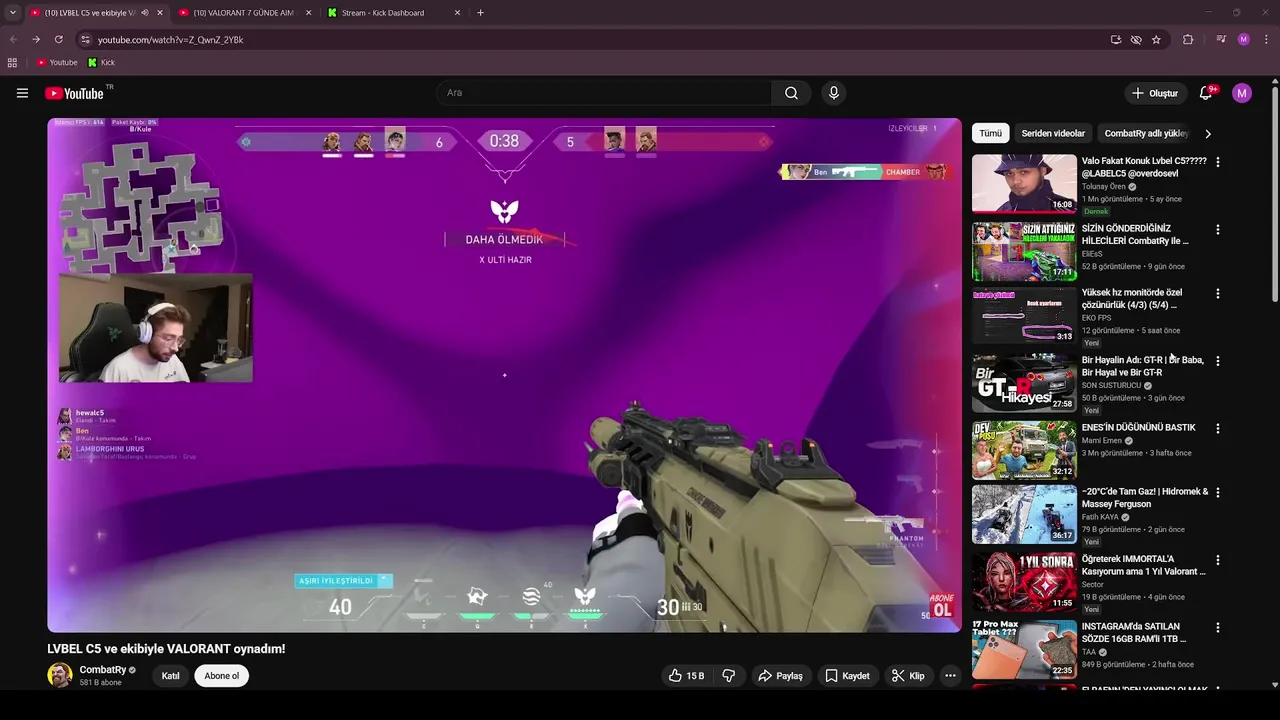Click into the Ara search field
The image size is (1280, 720).
click(x=603, y=93)
